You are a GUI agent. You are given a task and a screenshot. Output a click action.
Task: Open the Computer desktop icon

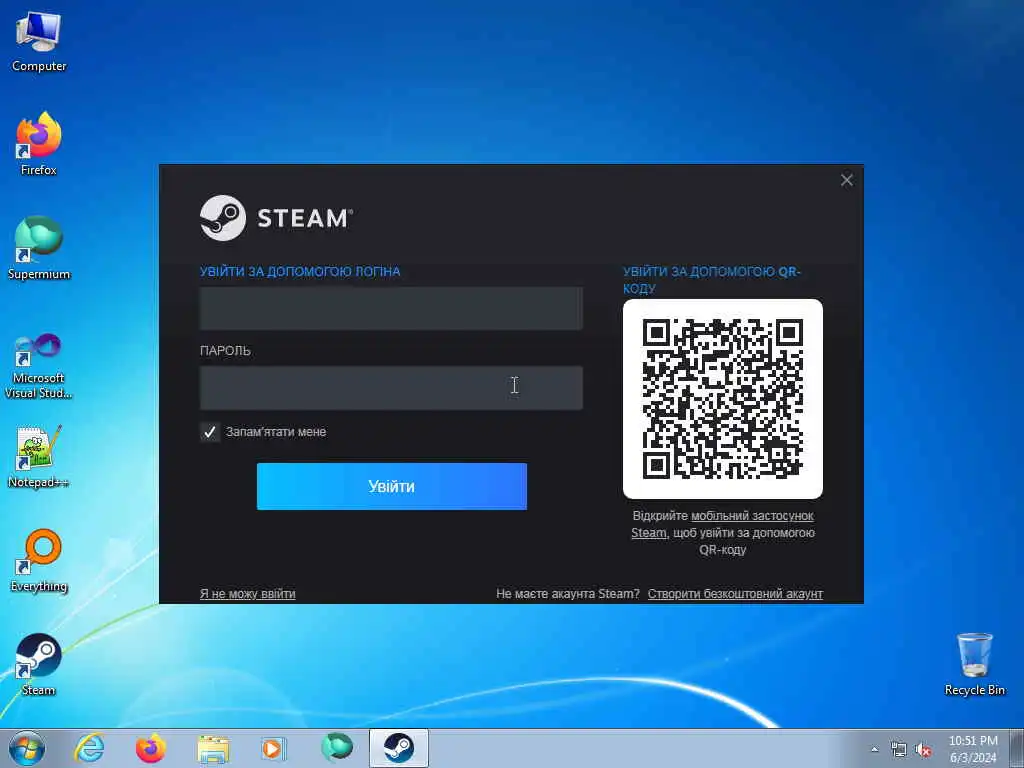click(39, 41)
